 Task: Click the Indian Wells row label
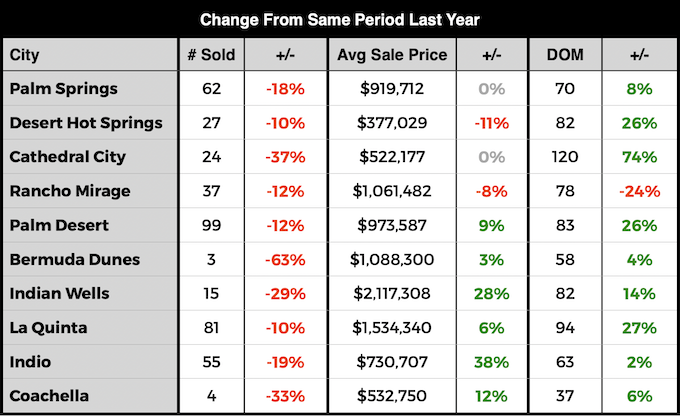(59, 293)
